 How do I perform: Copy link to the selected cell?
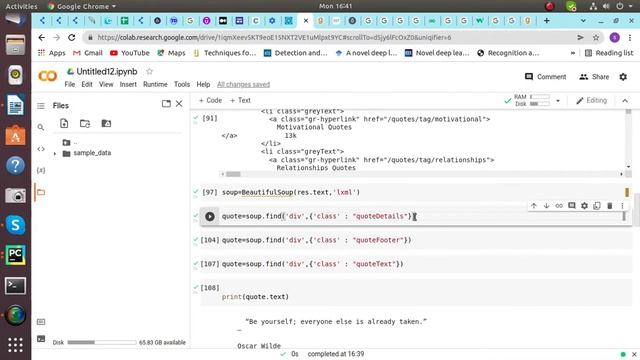pos(559,206)
